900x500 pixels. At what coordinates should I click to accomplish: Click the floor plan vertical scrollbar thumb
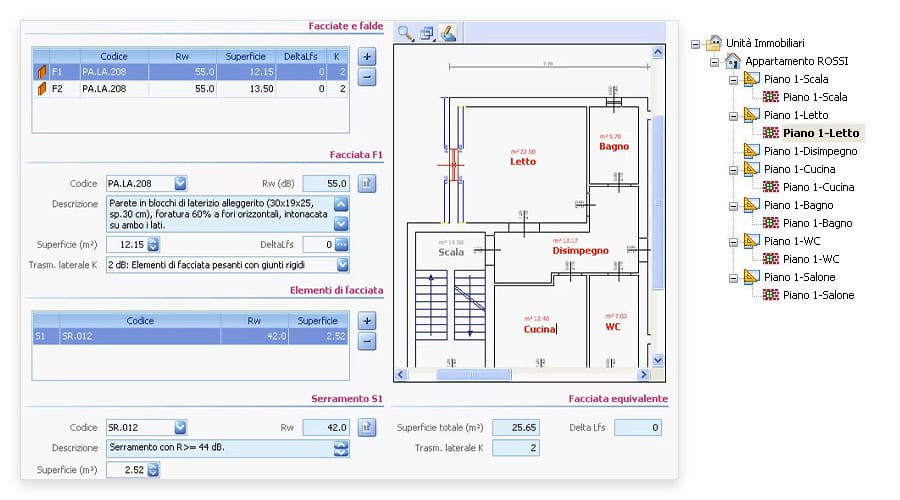658,203
